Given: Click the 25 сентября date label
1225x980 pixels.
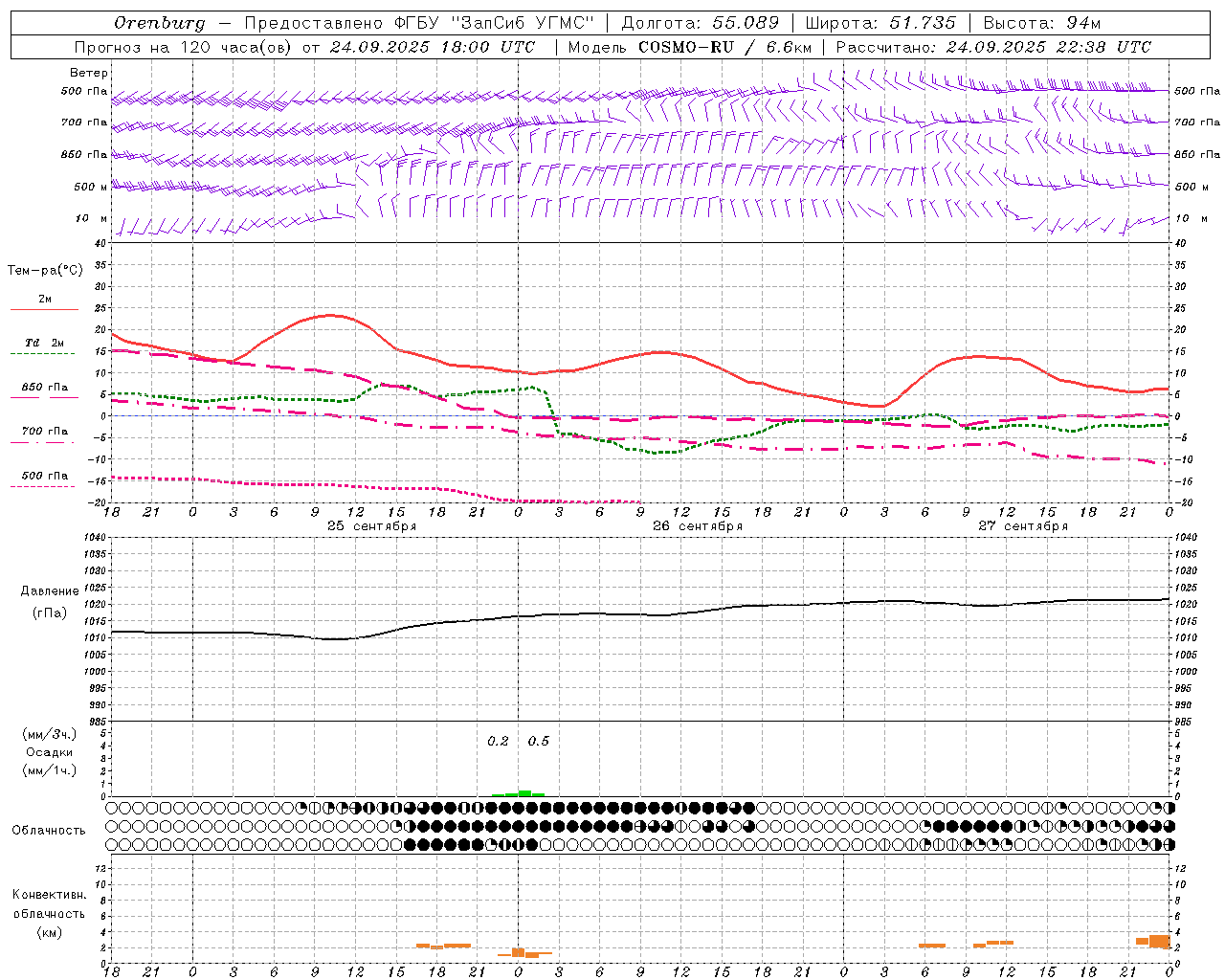Looking at the screenshot, I should [371, 526].
